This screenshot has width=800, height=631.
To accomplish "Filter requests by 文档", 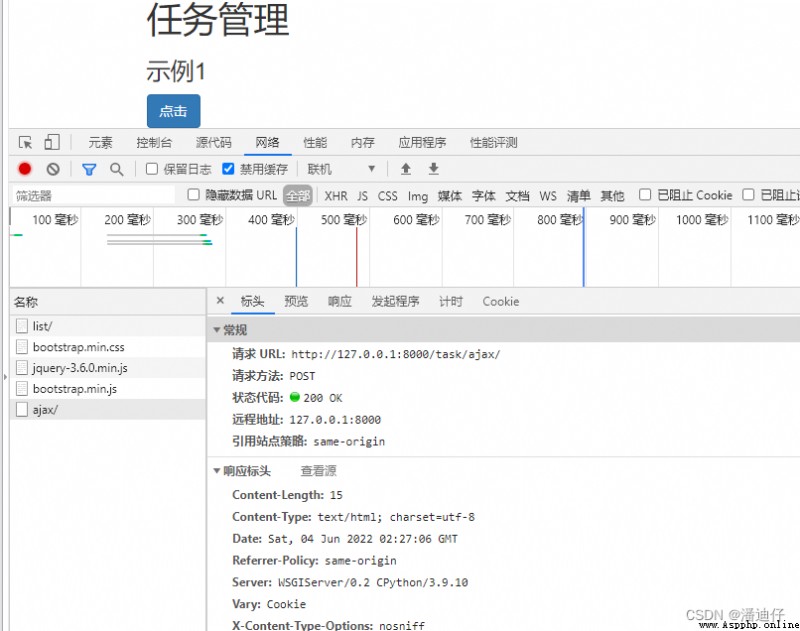I will (518, 196).
